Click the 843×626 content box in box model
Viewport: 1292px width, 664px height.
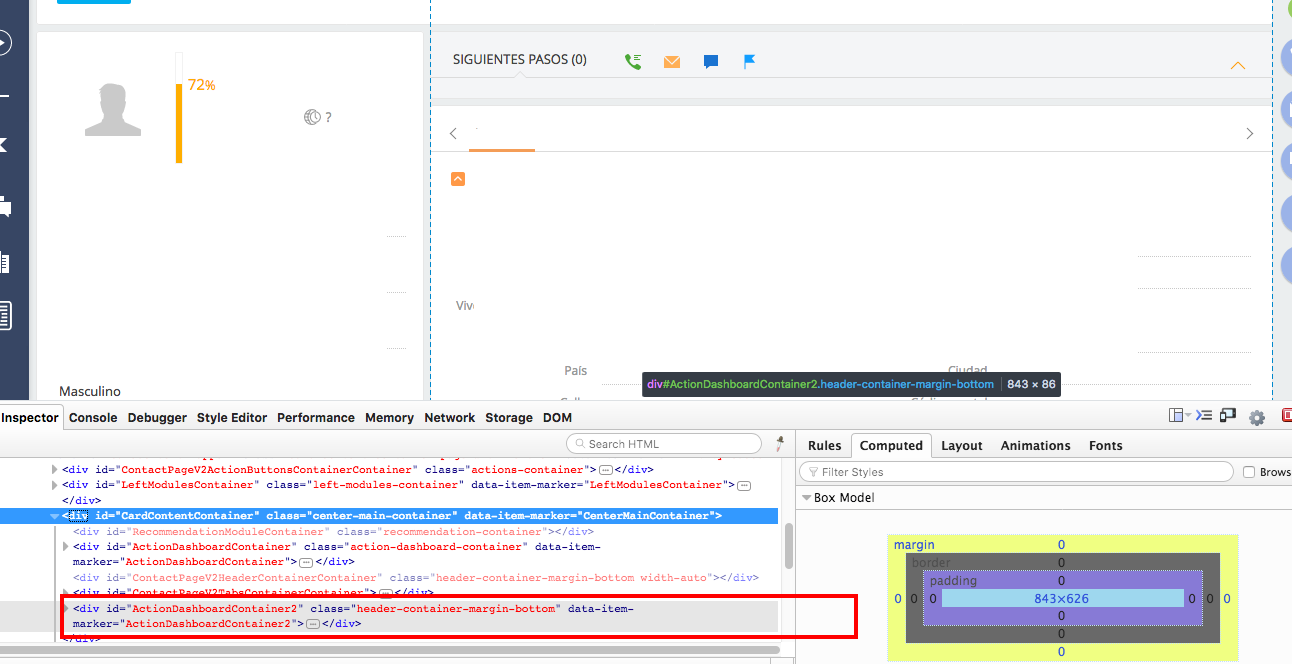(1061, 598)
